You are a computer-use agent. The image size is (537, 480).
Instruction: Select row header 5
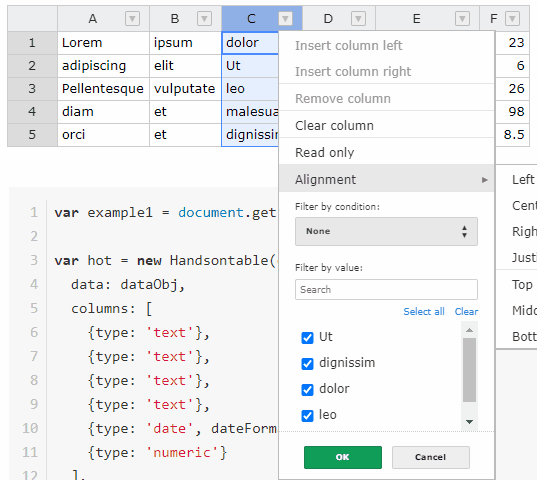pos(32,135)
